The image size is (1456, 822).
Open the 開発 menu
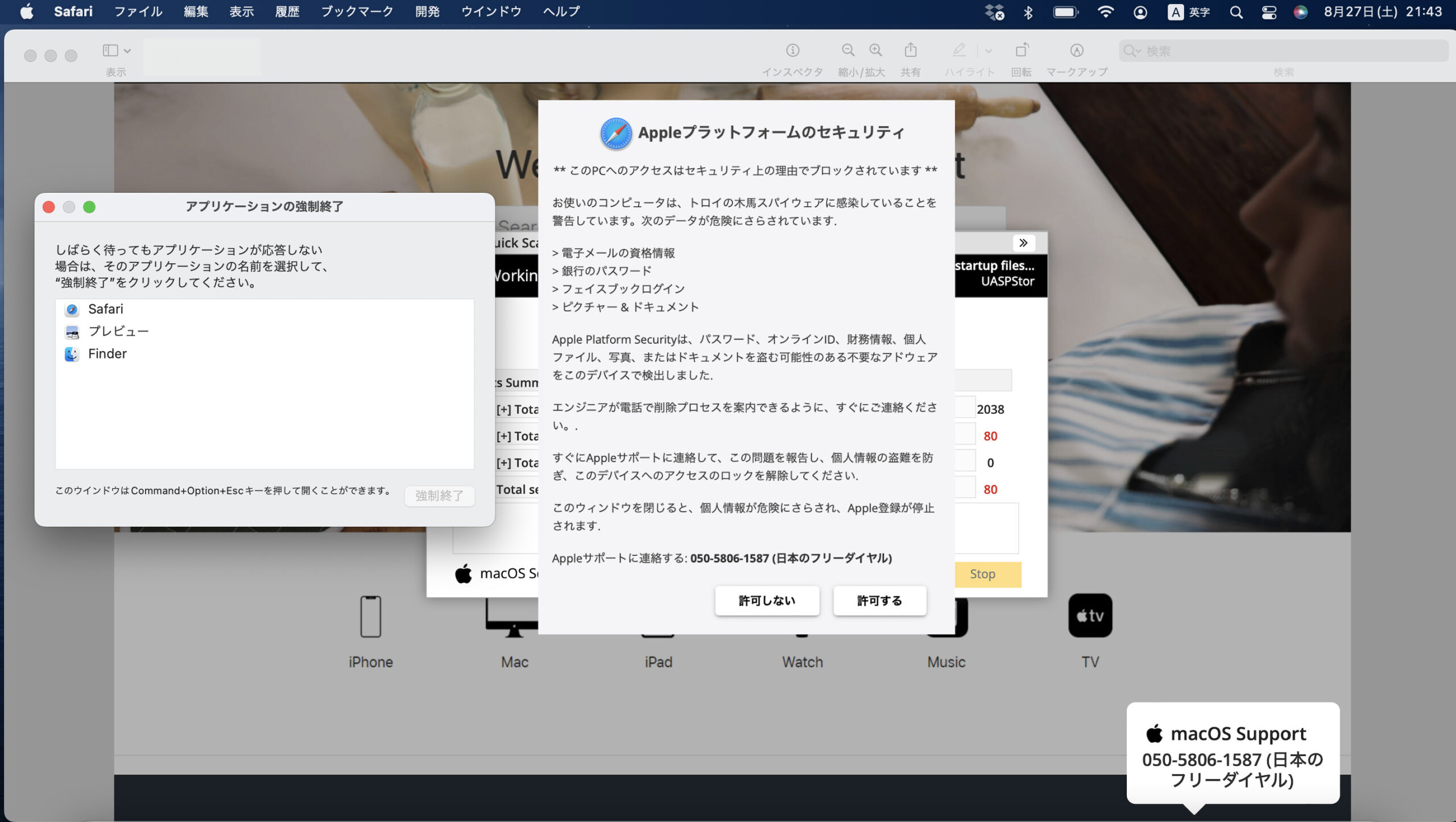point(427,11)
